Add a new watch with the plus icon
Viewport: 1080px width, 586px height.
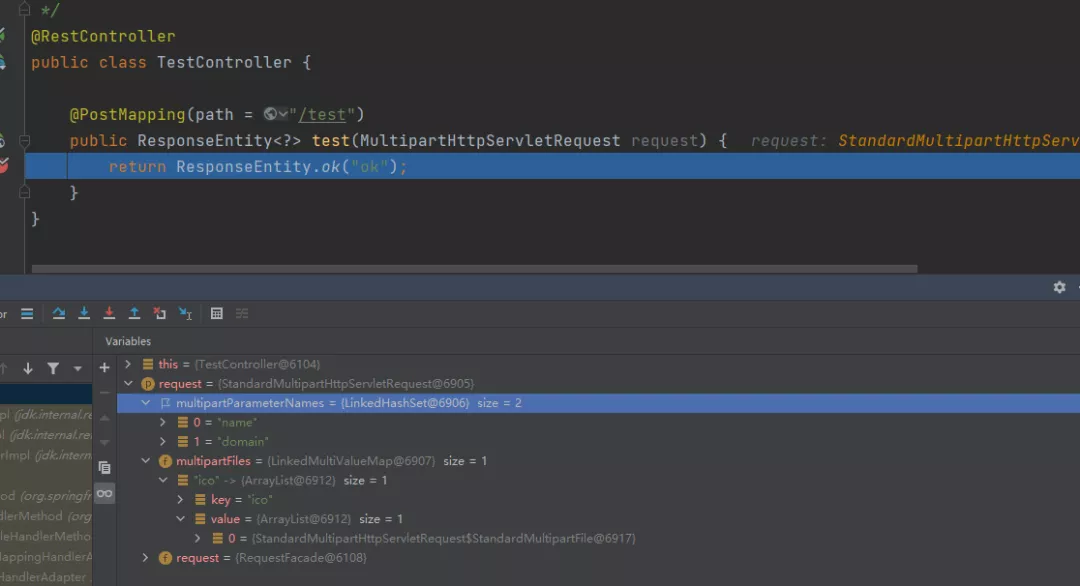104,367
